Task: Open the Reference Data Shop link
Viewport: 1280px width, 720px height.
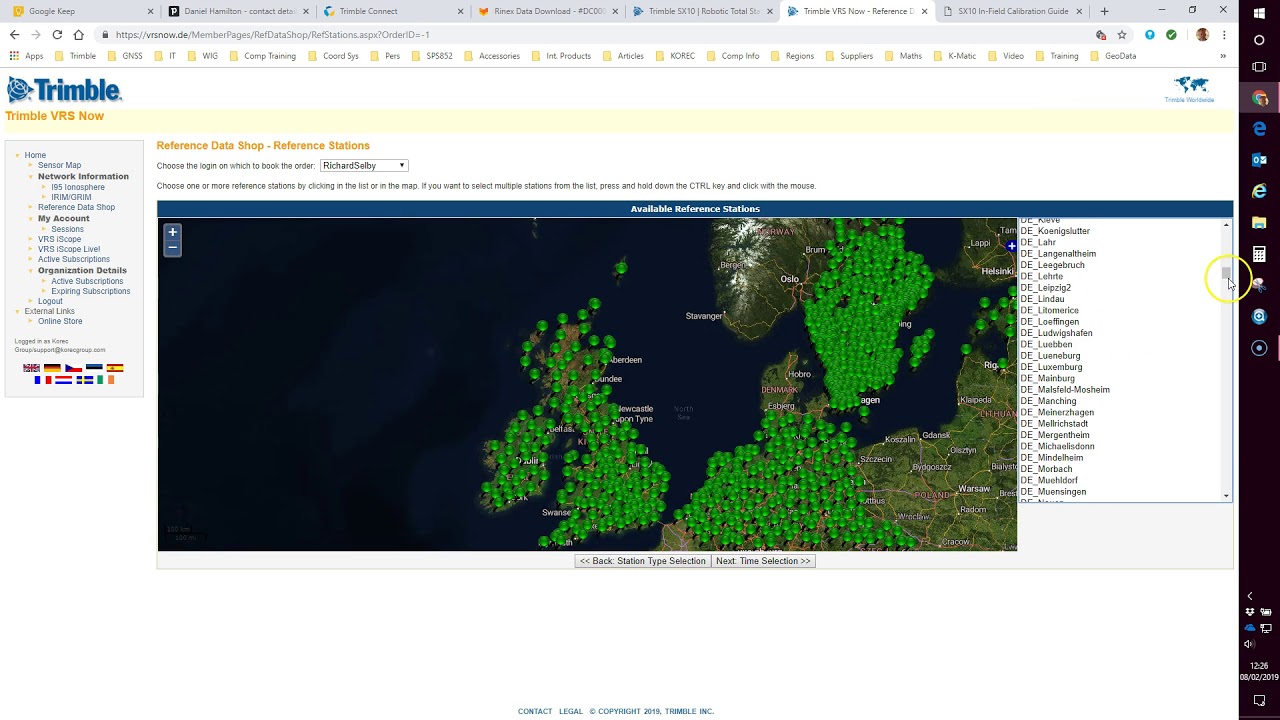Action: (76, 207)
